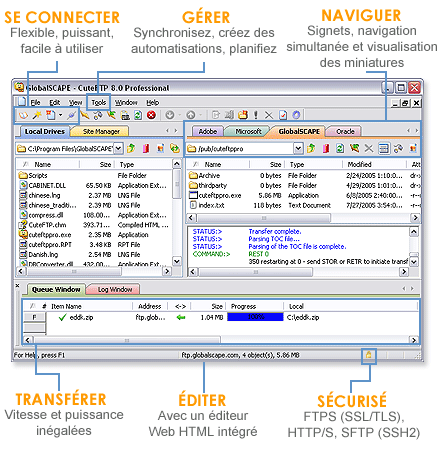
Task: Open the Tools menu
Action: [99, 103]
